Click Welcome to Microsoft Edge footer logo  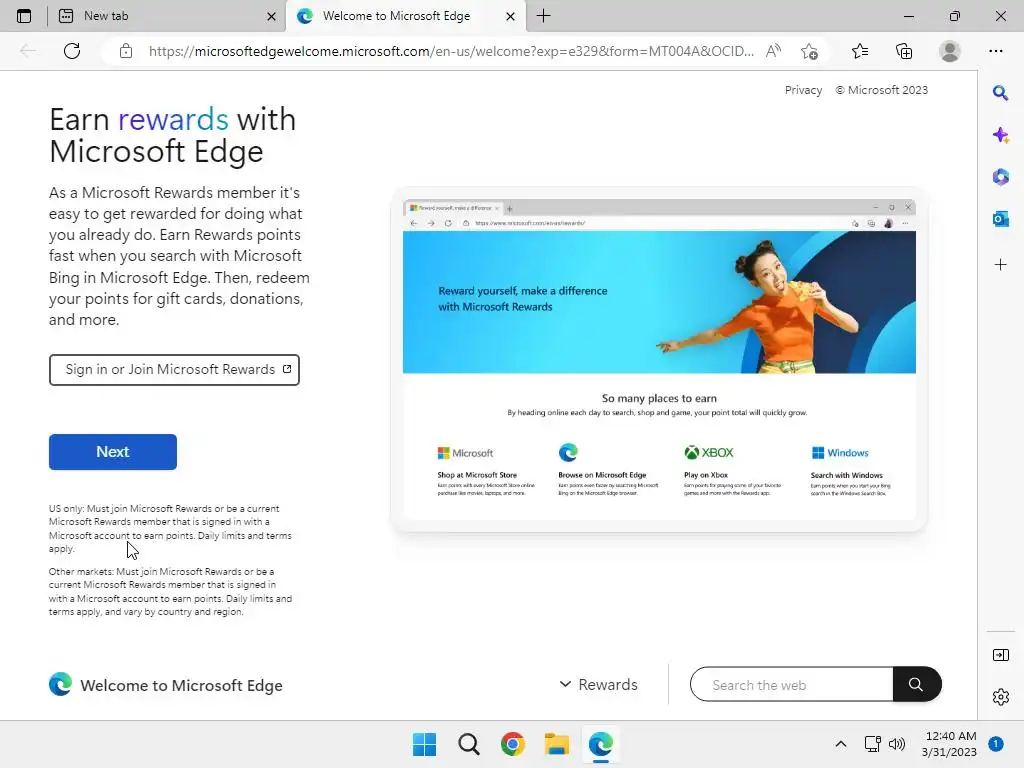coord(166,684)
